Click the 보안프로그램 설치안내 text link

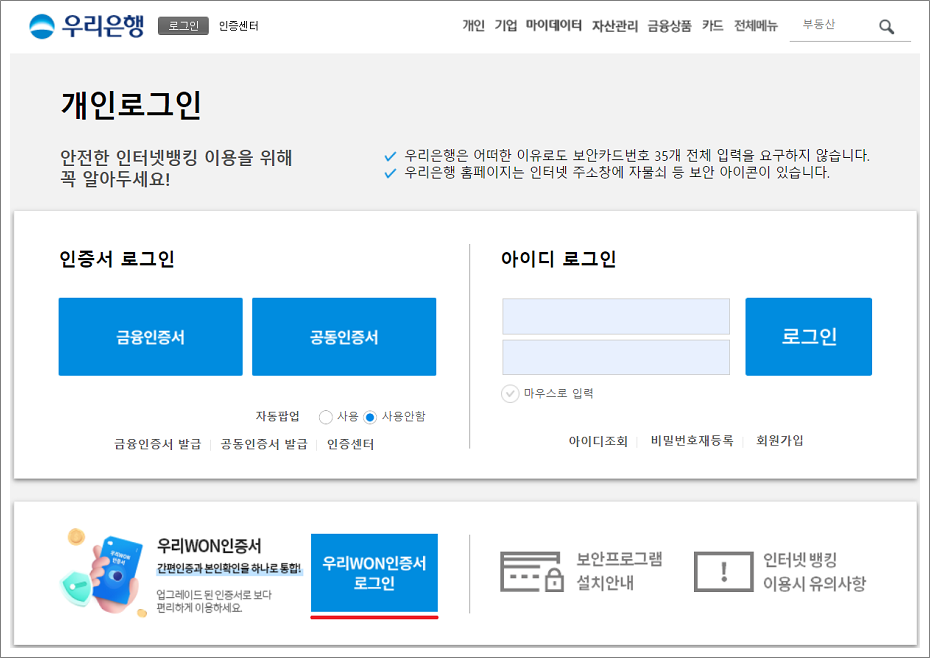pyautogui.click(x=619, y=571)
